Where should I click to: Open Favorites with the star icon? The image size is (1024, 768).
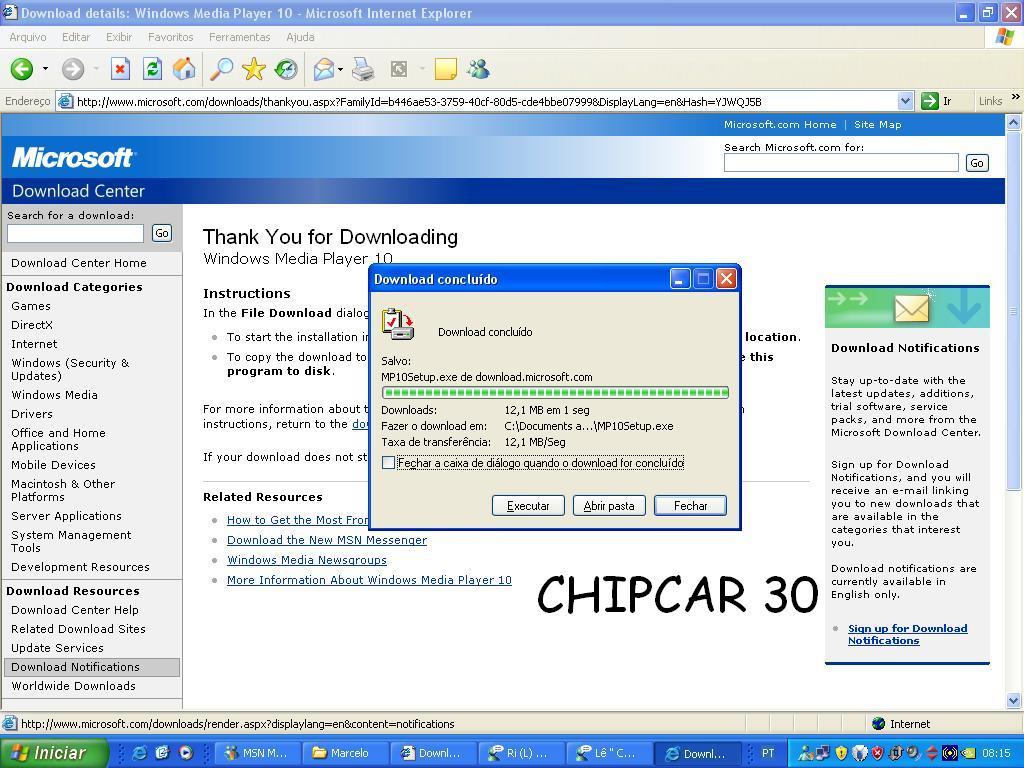(253, 69)
